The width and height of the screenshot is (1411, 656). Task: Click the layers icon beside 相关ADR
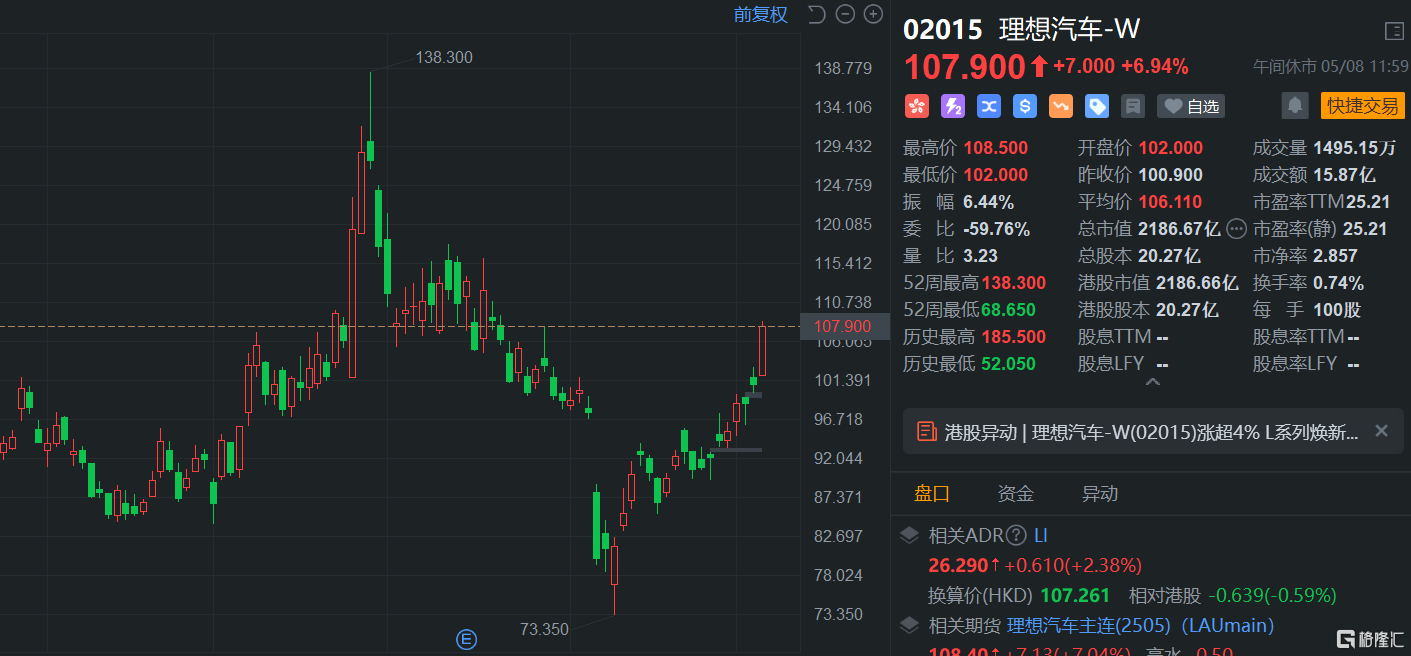[909, 535]
